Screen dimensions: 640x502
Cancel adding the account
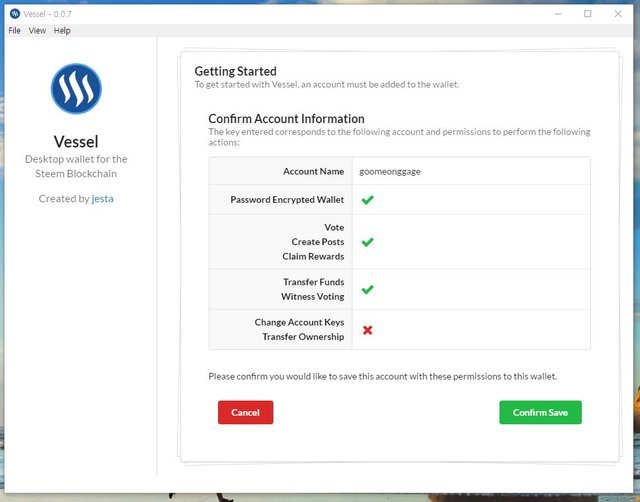pos(245,412)
